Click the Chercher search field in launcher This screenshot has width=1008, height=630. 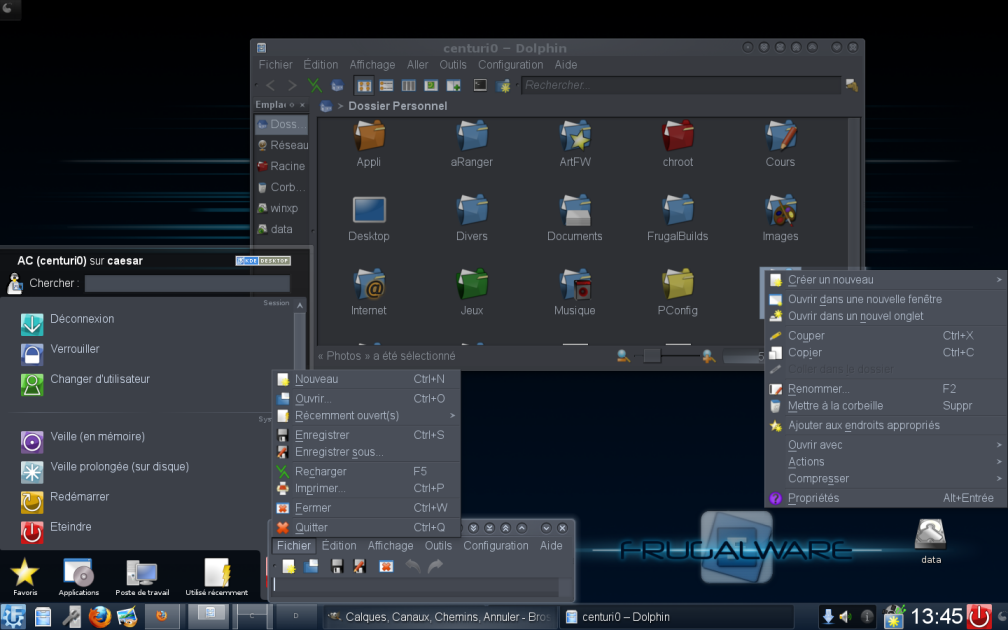pos(187,283)
